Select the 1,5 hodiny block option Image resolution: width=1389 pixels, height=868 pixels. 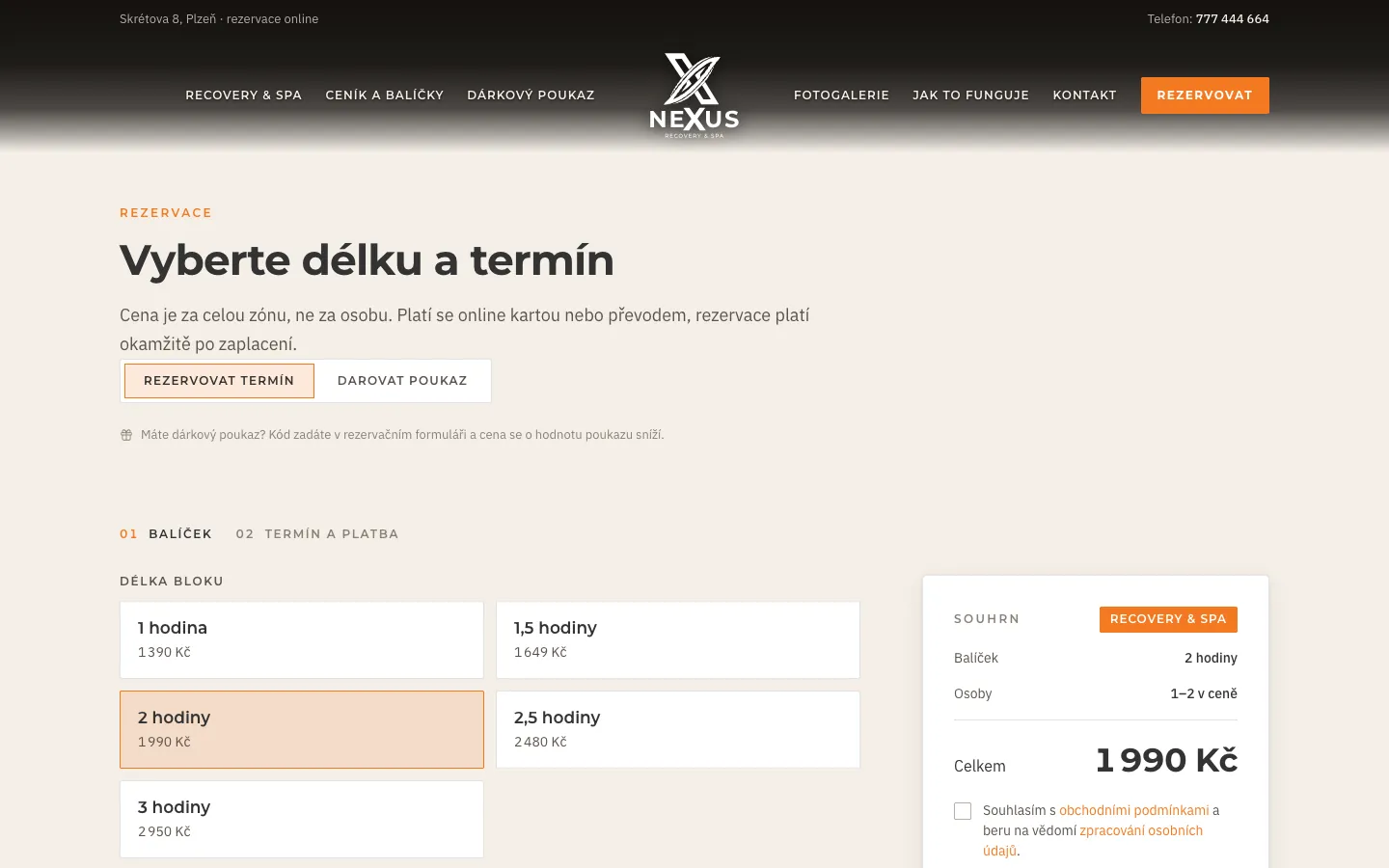678,640
